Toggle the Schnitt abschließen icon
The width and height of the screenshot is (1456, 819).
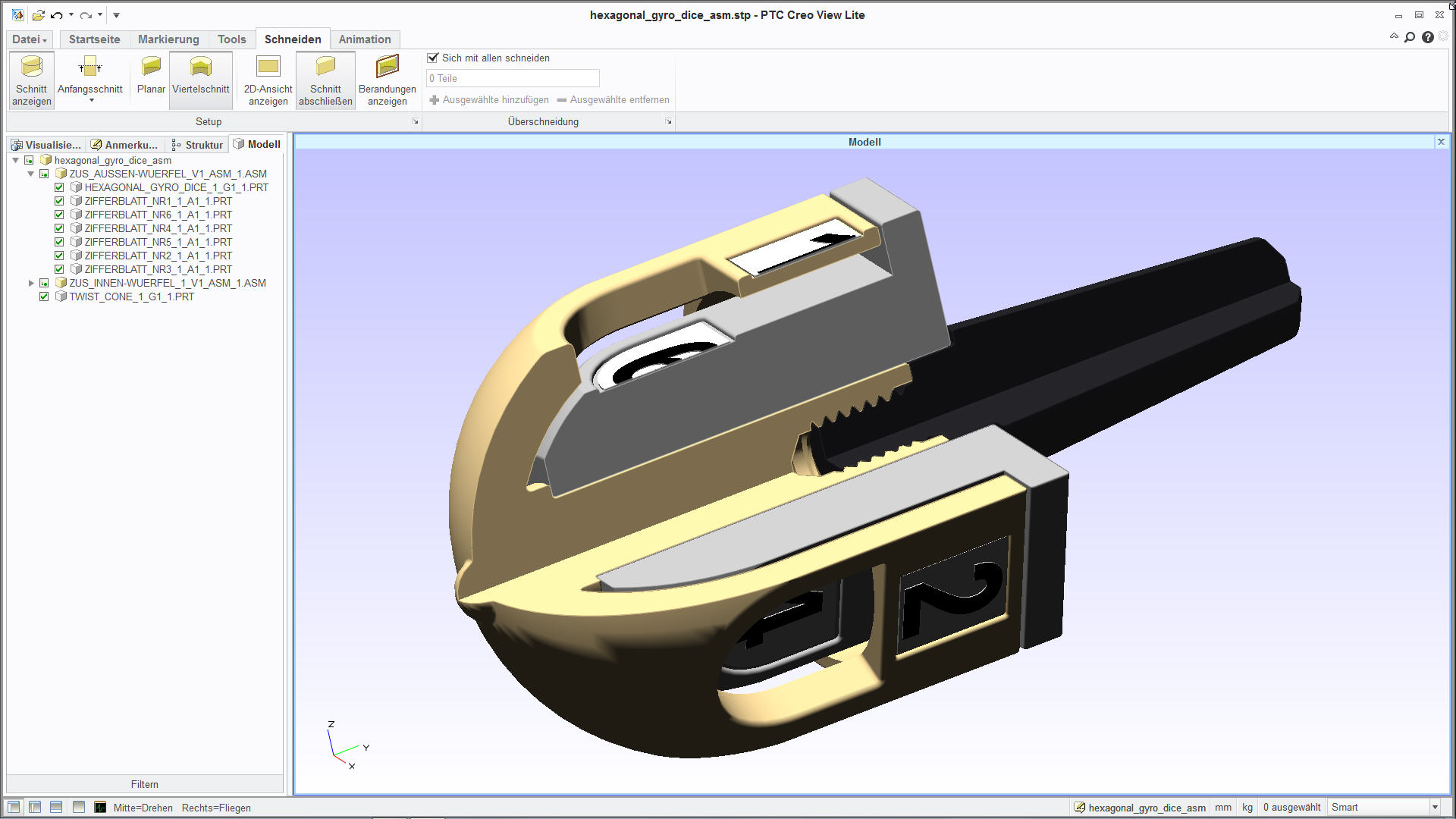(325, 67)
